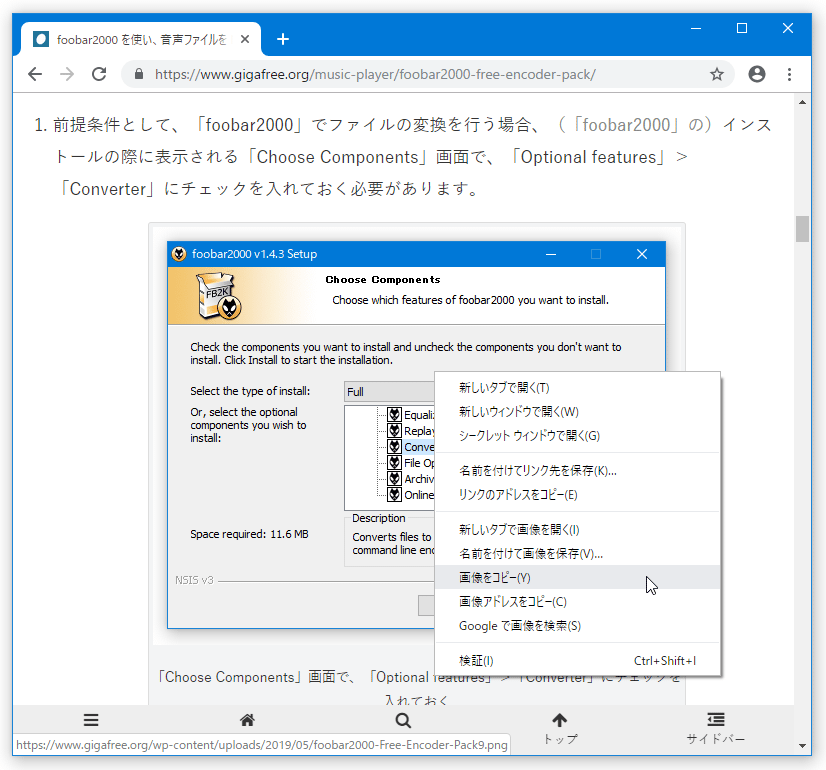
Task: Select リンクのアドレスをコピー(E)
Action: click(x=577, y=495)
